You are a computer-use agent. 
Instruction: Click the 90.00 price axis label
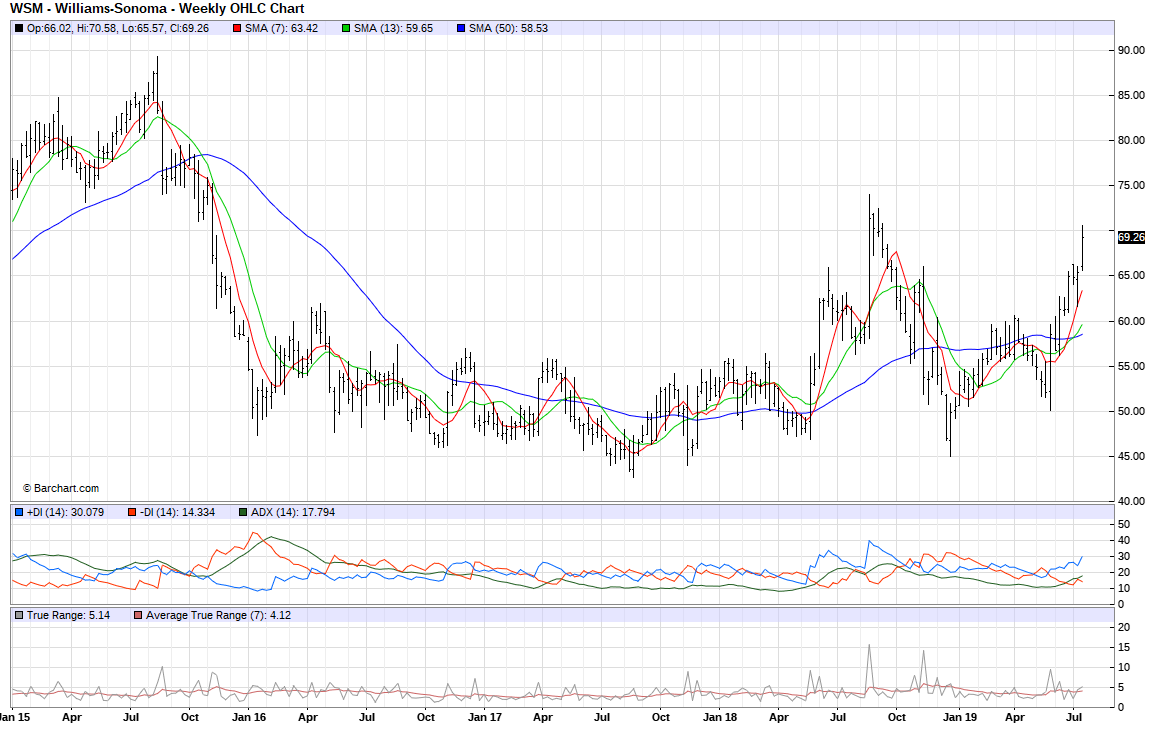(x=1132, y=50)
